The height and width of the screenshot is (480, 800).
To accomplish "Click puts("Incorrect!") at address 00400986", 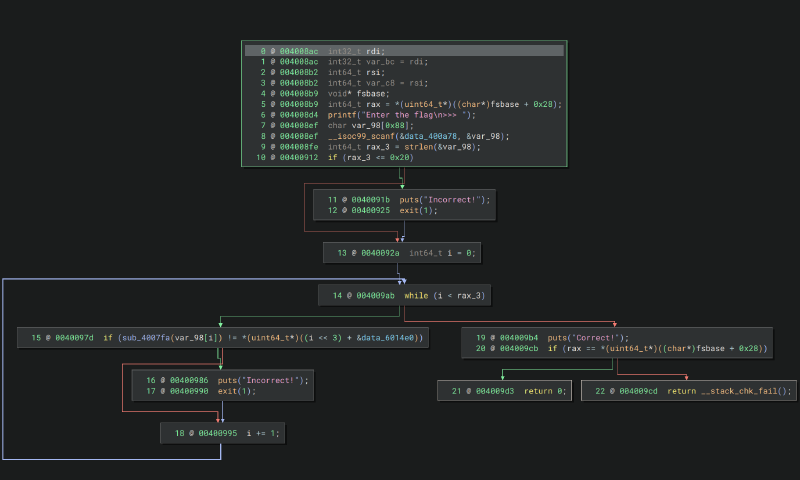I will [x=263, y=380].
